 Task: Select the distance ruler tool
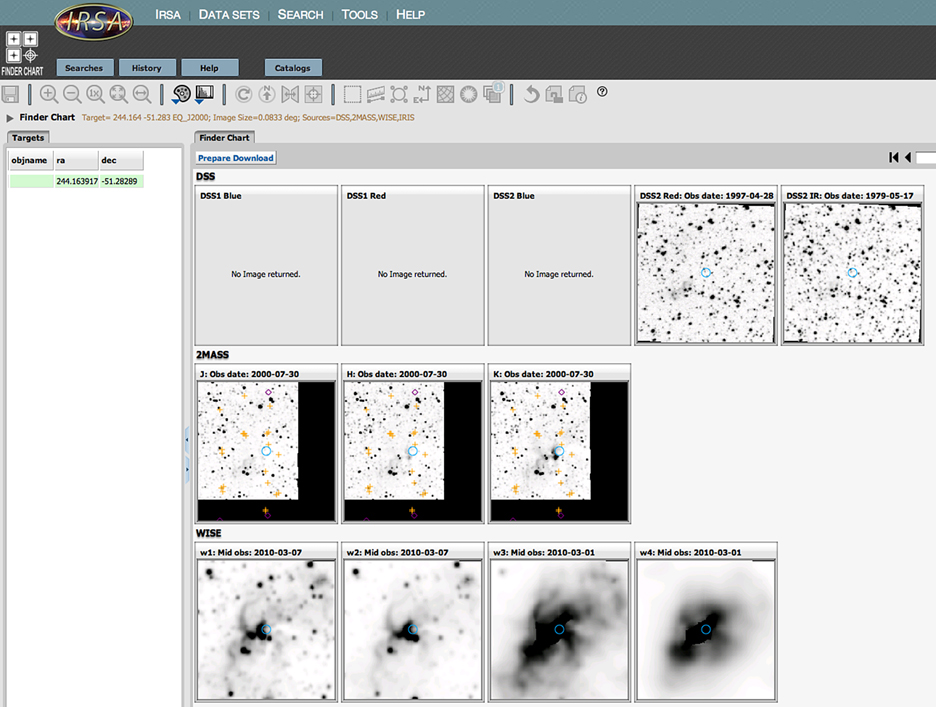[x=376, y=95]
